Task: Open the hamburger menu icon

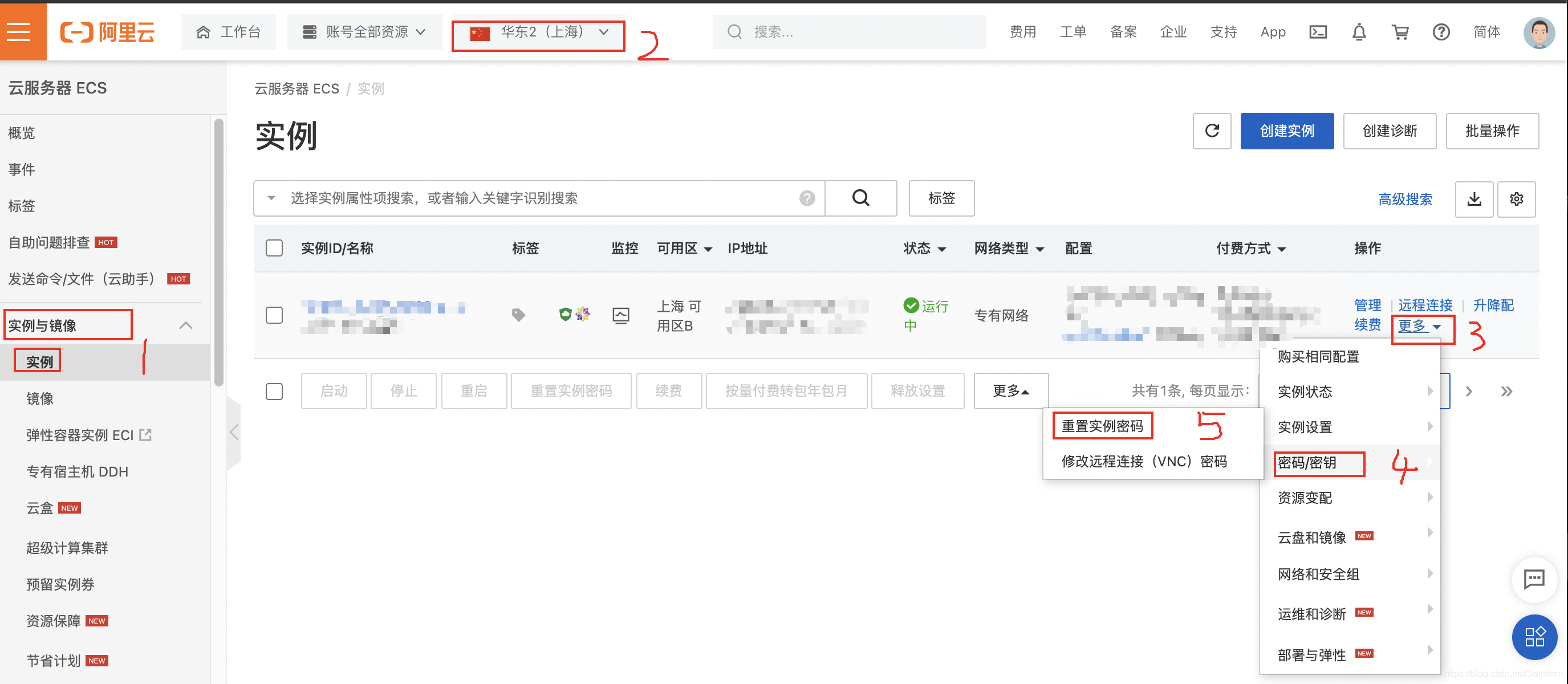Action: tap(19, 32)
